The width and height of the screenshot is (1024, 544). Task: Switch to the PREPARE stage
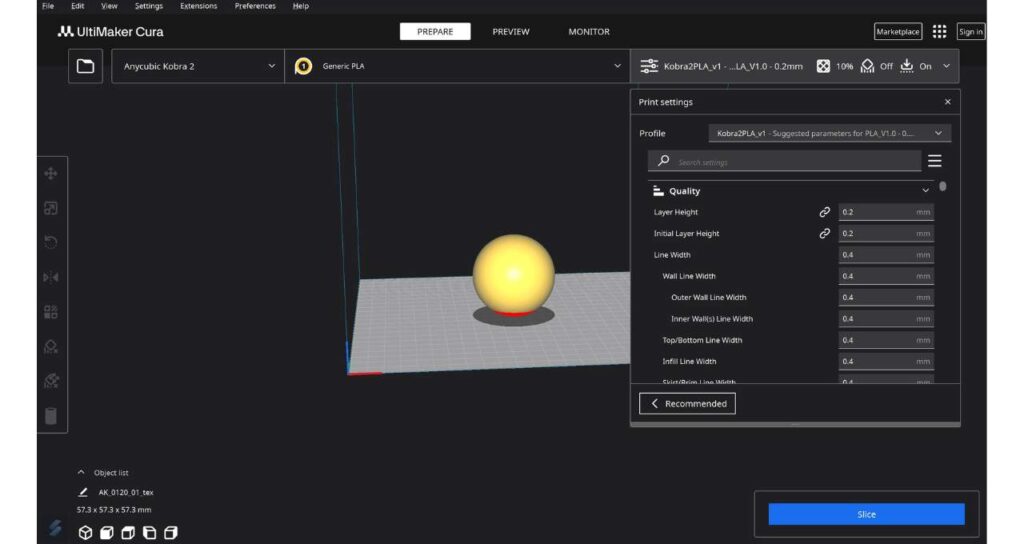[435, 31]
